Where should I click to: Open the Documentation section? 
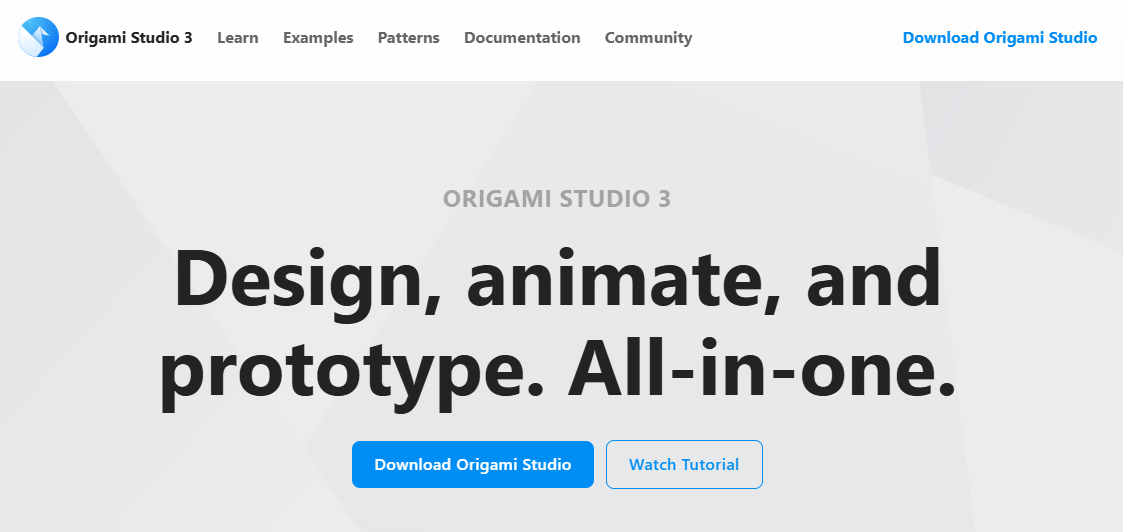tap(522, 38)
